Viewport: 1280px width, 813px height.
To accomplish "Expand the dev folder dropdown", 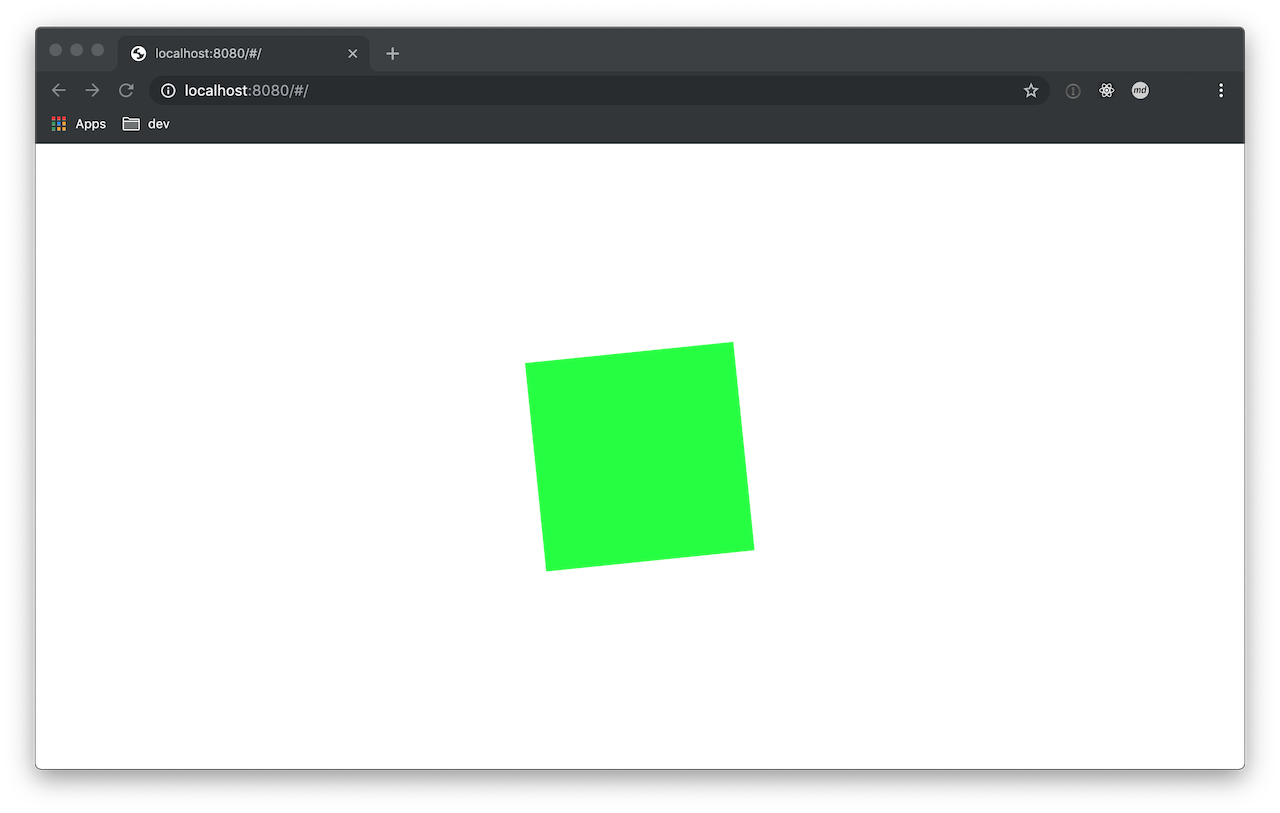I will pyautogui.click(x=145, y=123).
